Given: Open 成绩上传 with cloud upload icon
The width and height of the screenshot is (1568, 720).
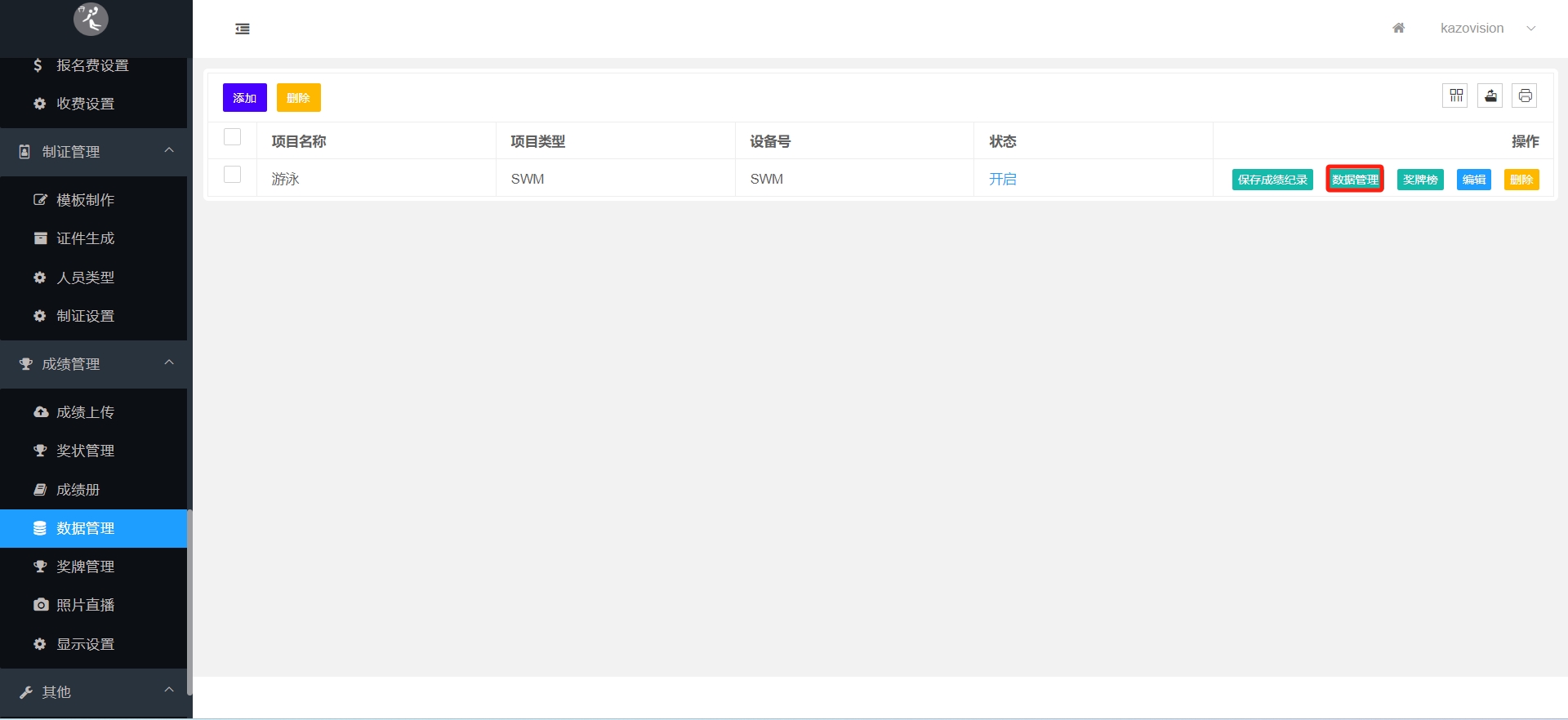Looking at the screenshot, I should 85,412.
